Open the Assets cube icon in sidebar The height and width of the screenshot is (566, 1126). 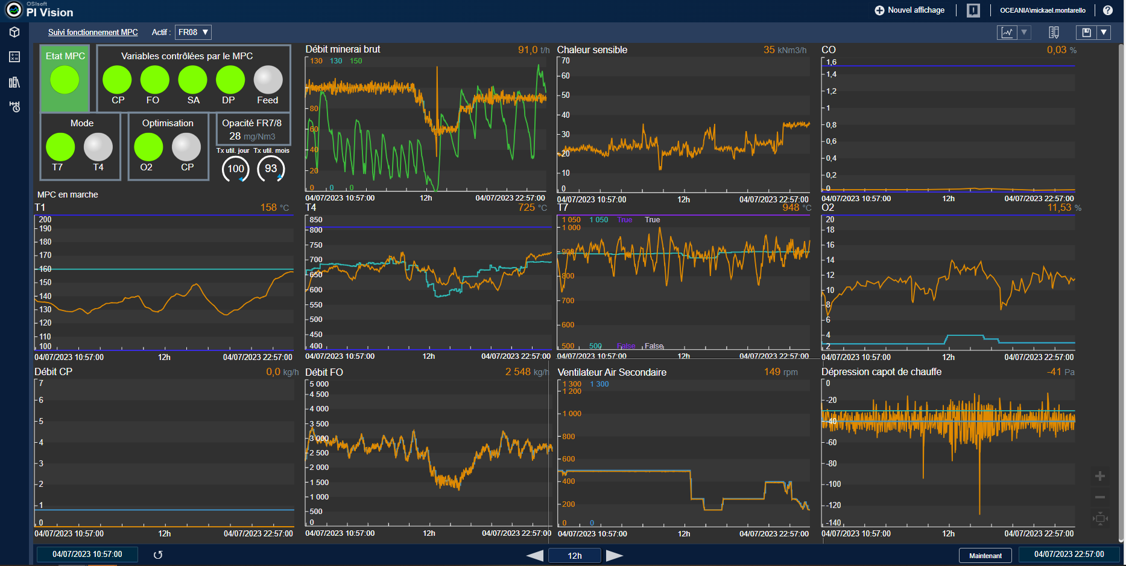click(x=14, y=33)
